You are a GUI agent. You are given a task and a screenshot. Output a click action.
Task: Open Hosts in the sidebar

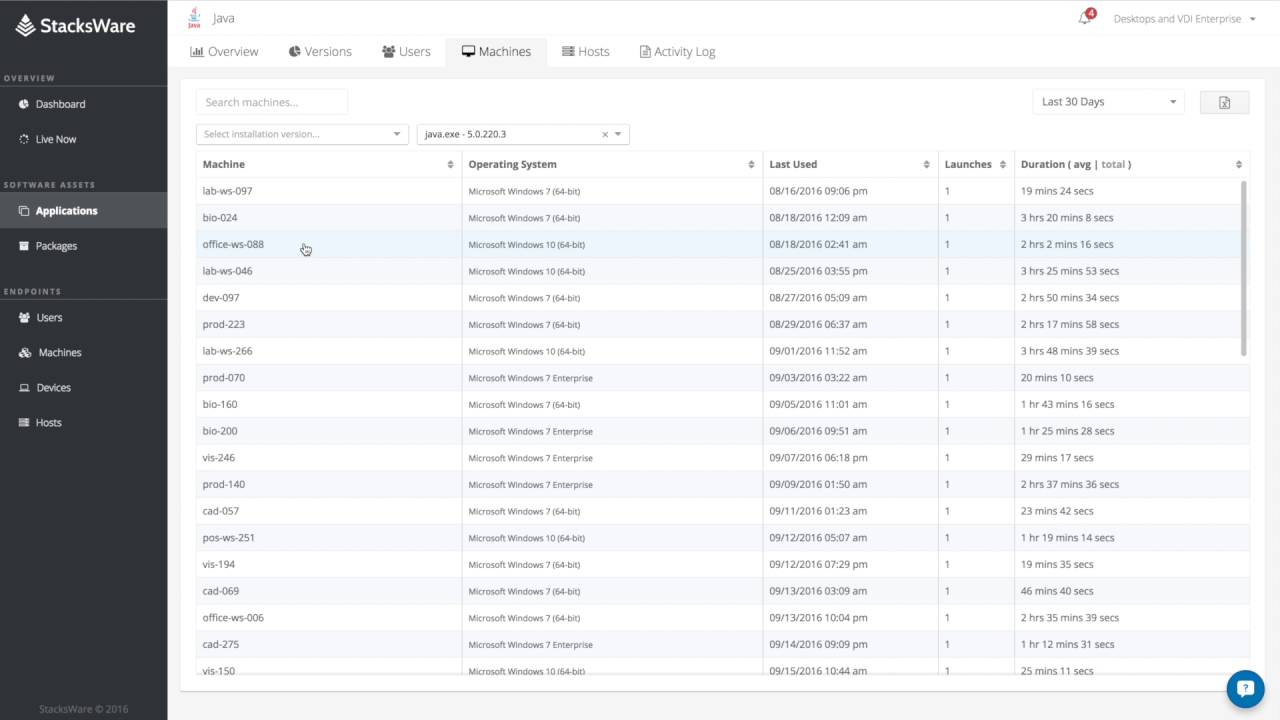coord(48,422)
